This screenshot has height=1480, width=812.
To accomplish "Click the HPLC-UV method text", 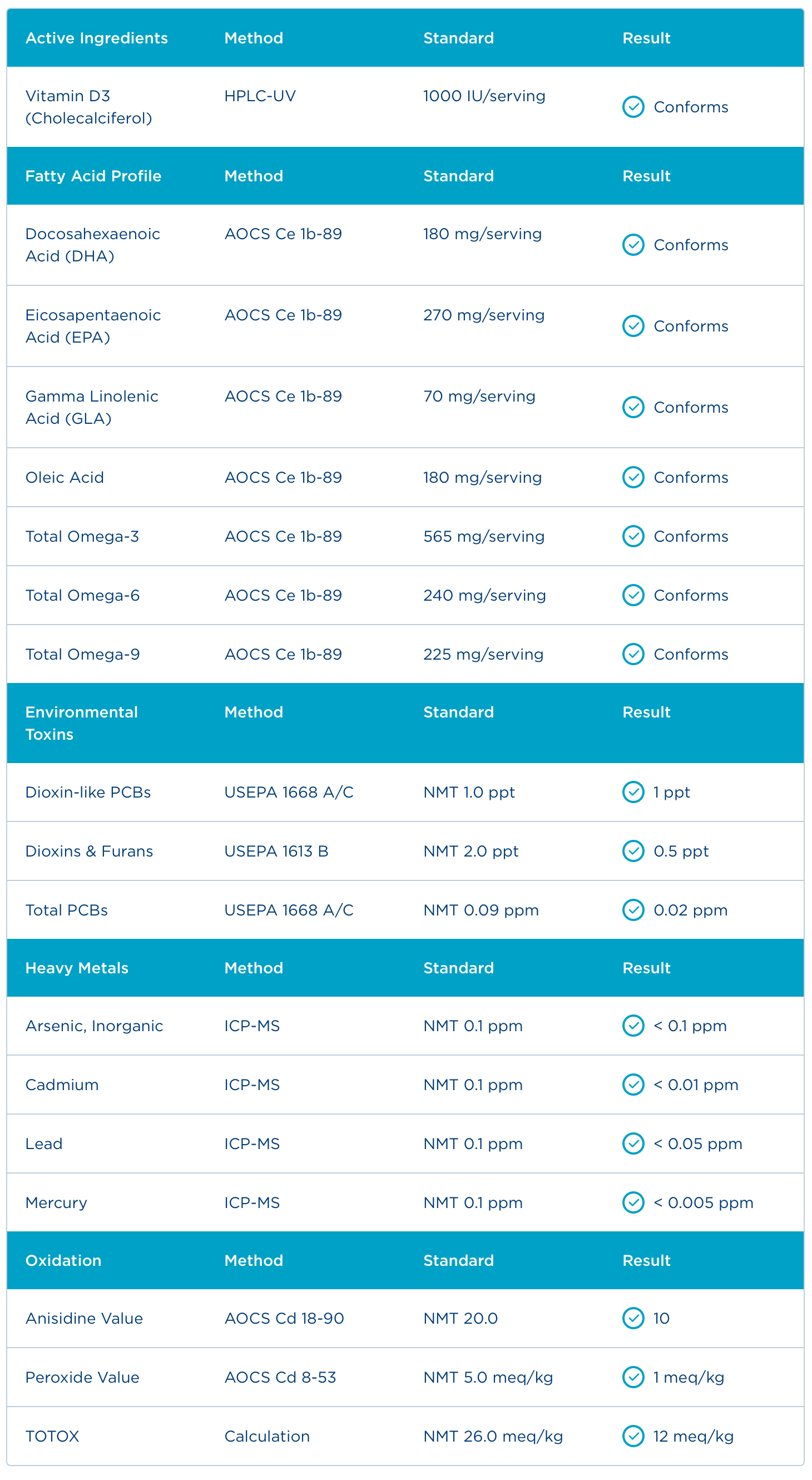I will pos(260,96).
